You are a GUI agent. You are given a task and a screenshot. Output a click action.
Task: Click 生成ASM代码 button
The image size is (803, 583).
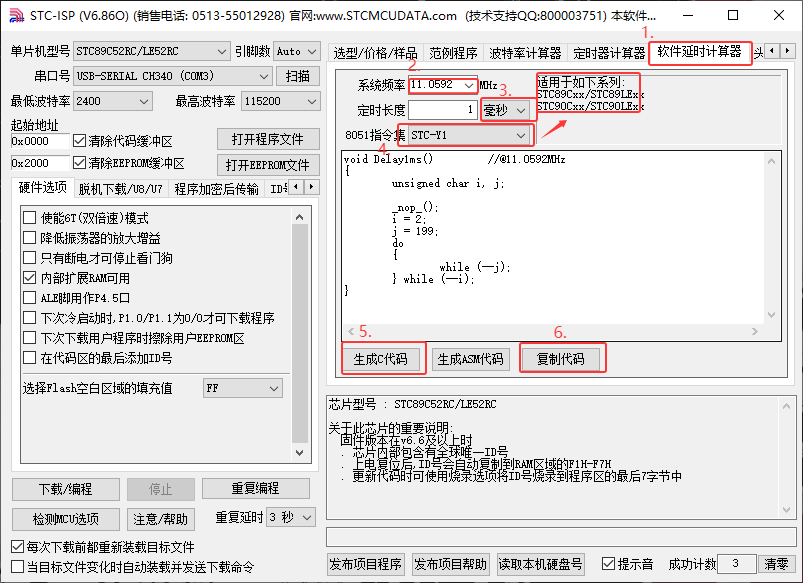471,359
